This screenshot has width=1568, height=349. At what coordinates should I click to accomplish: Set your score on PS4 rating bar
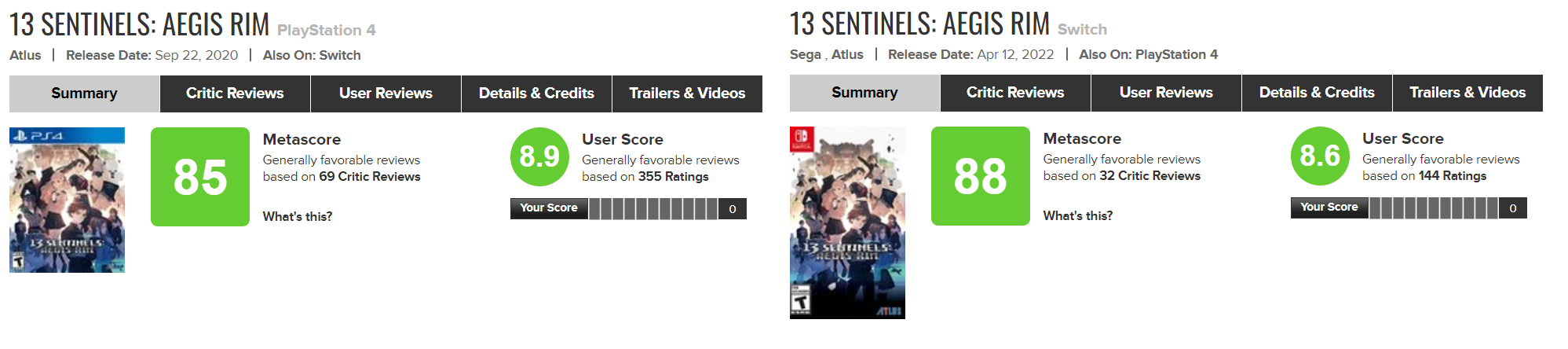(x=653, y=208)
